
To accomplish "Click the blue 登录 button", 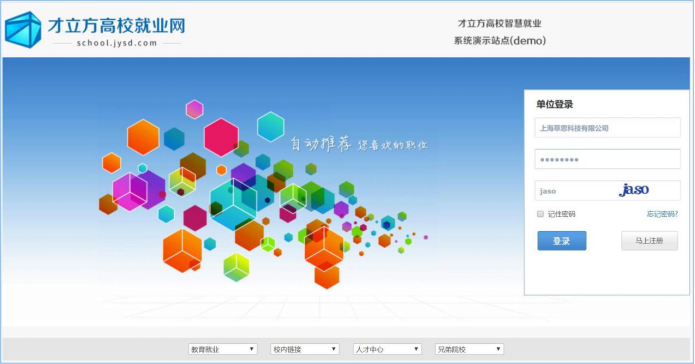I will pyautogui.click(x=562, y=241).
